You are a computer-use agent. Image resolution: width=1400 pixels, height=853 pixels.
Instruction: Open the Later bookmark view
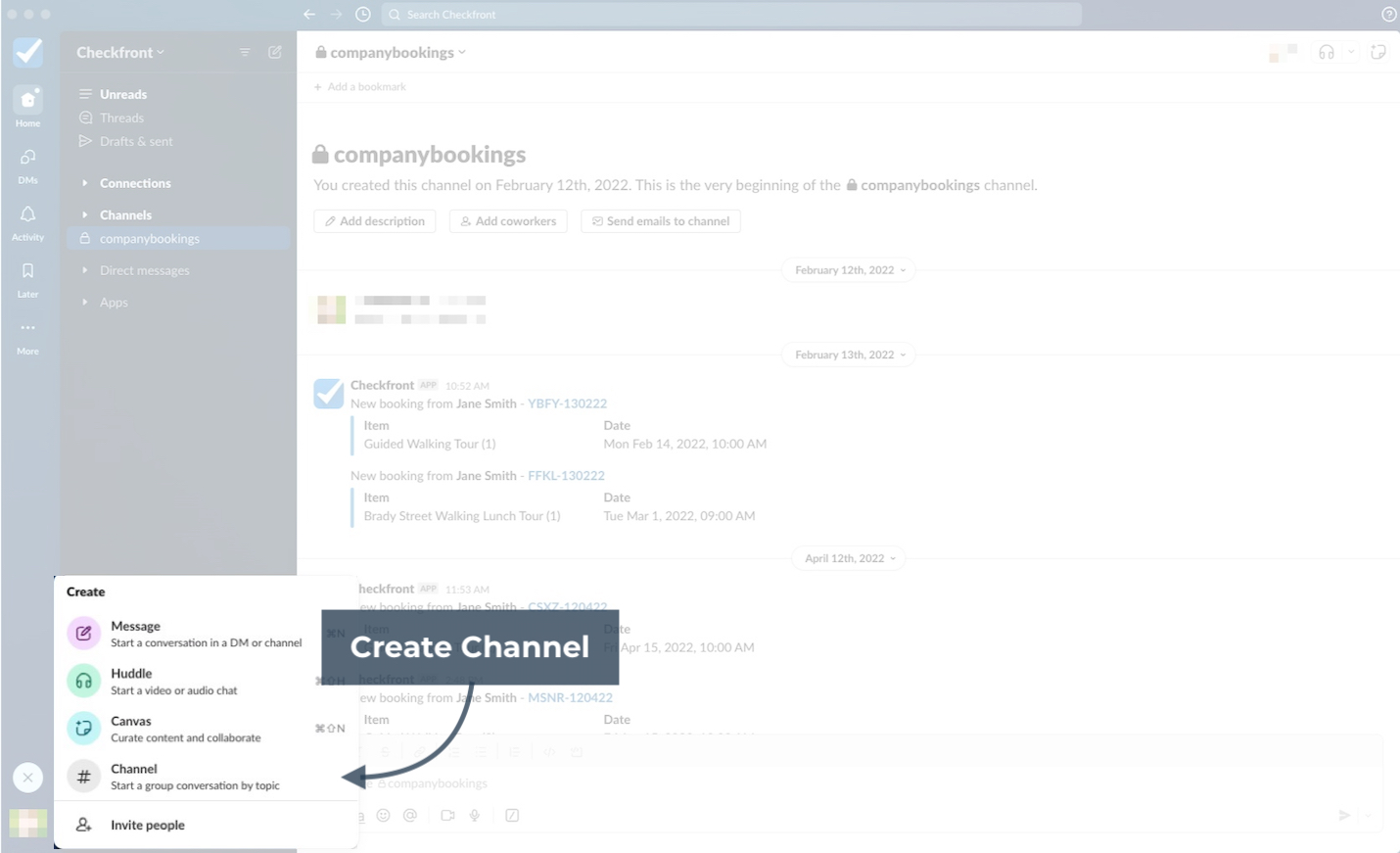pos(27,279)
